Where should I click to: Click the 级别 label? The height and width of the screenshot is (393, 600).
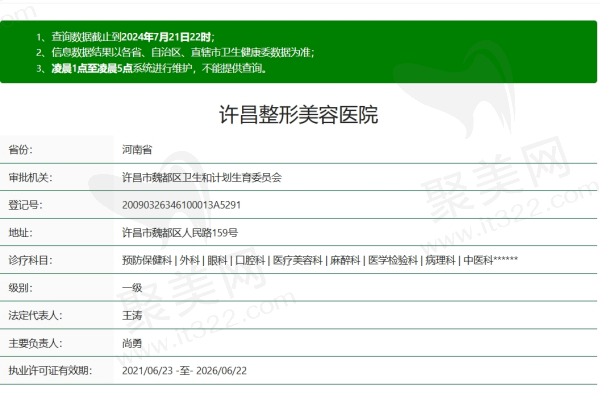[x=21, y=288]
